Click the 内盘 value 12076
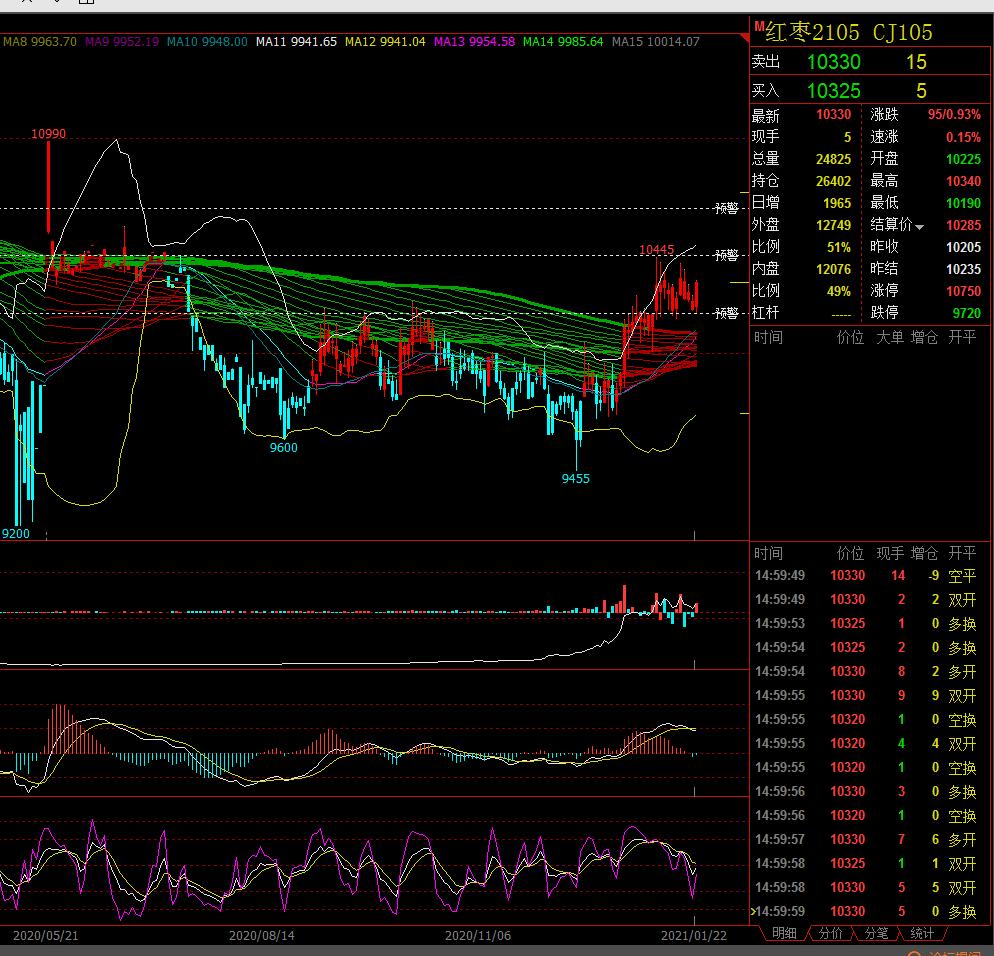Image resolution: width=994 pixels, height=956 pixels. point(833,269)
